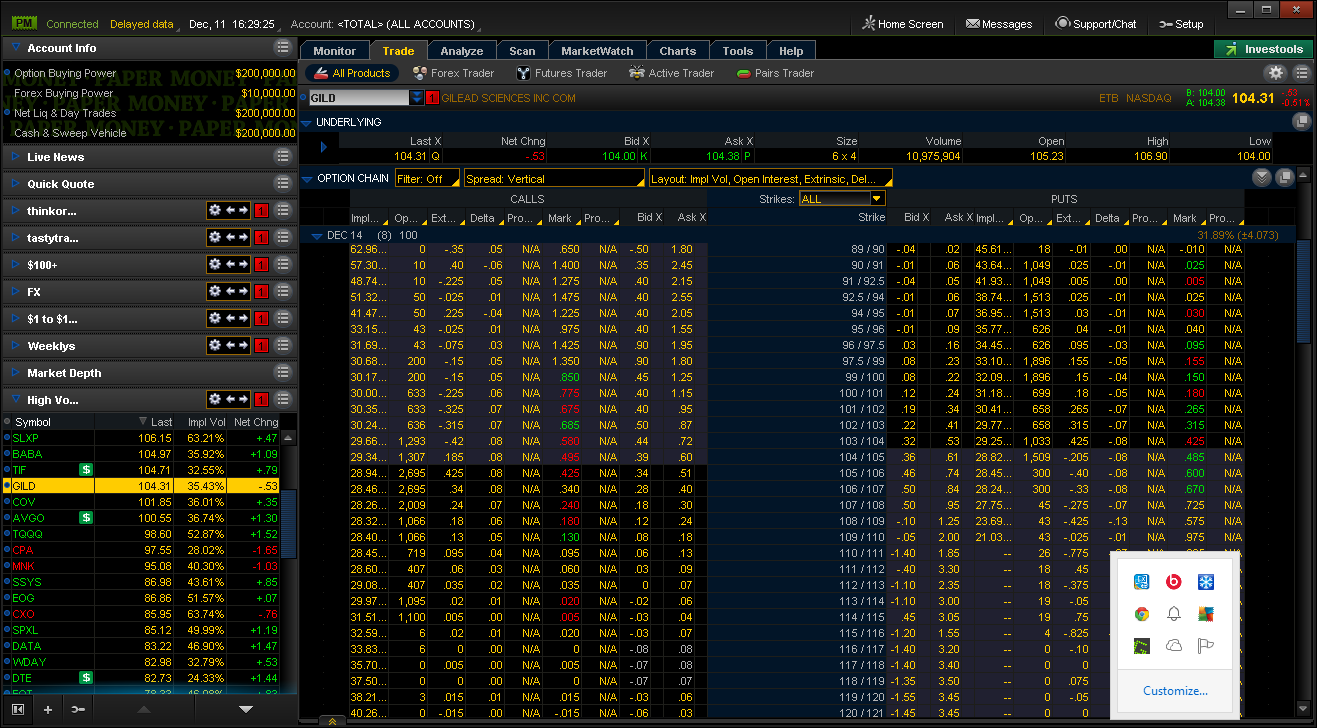Select the Pairs Trader sub-tab
The image size is (1317, 728).
point(776,73)
